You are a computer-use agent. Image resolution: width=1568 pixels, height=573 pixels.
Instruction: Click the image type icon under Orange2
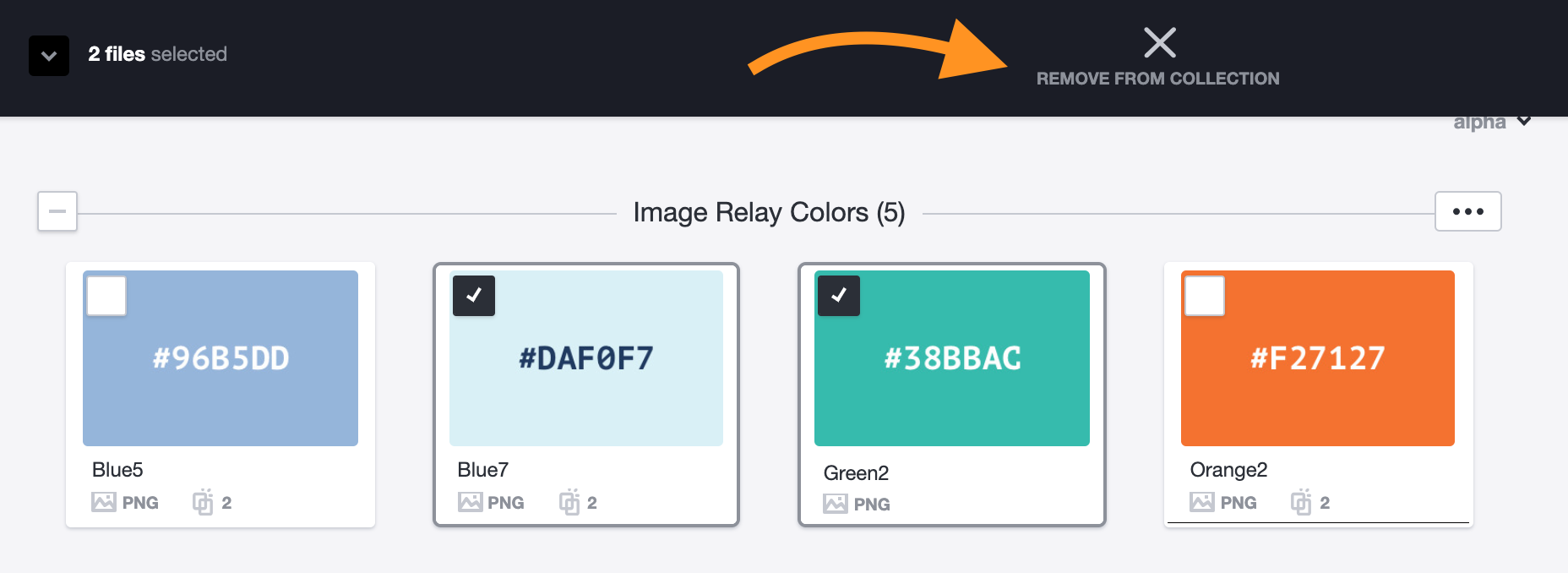[x=1202, y=502]
